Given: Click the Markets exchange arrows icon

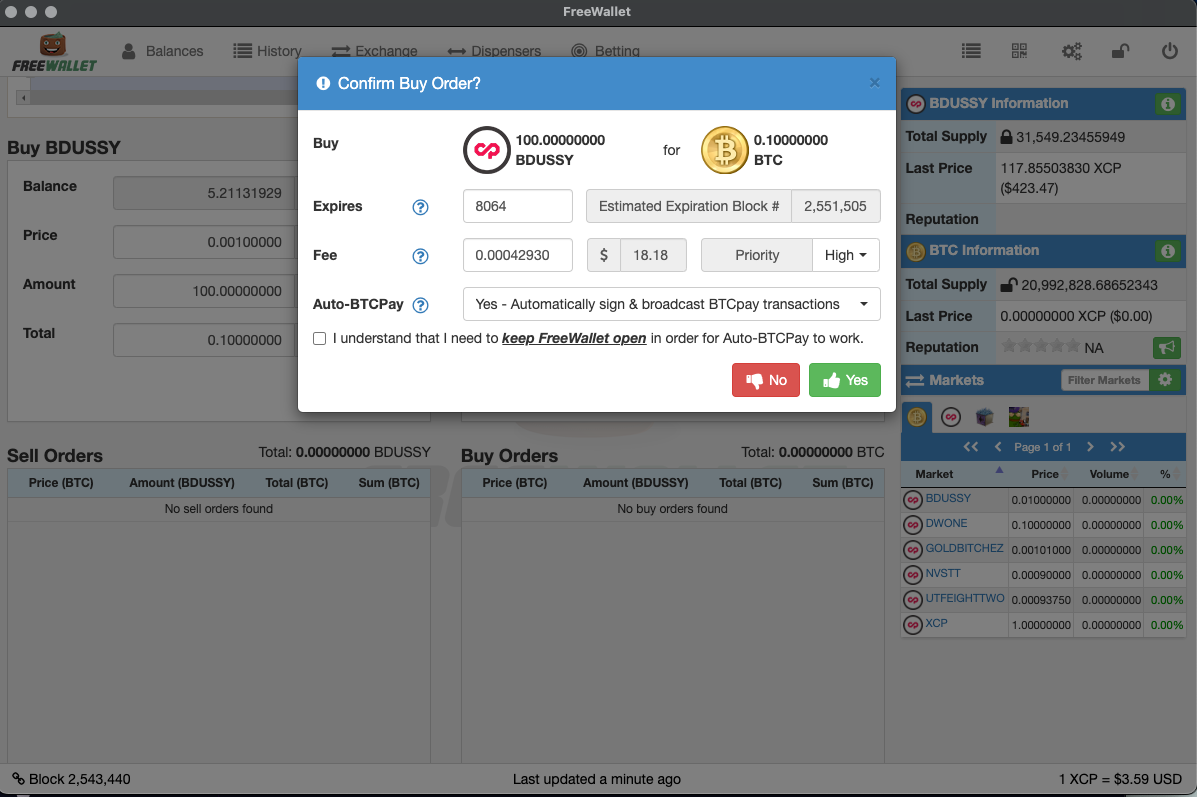Looking at the screenshot, I should tap(915, 380).
